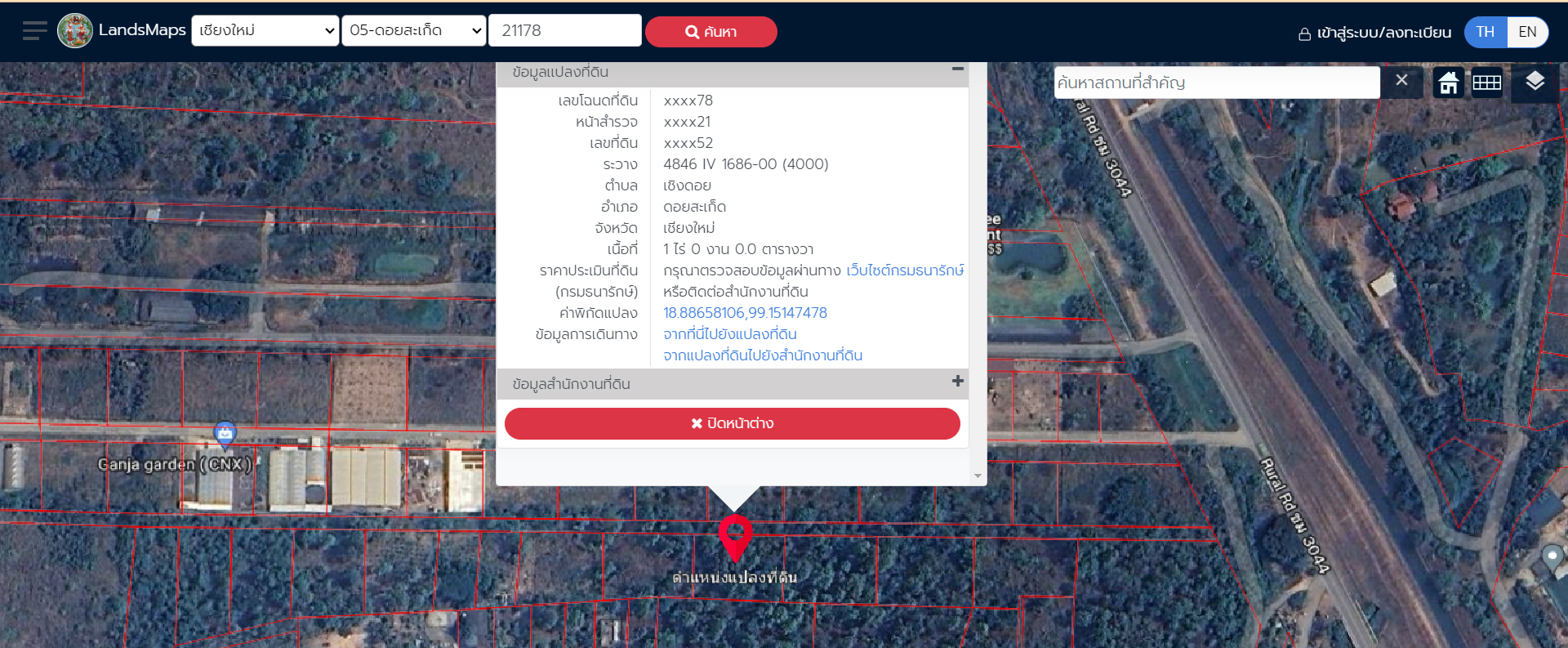This screenshot has width=1568, height=648.
Task: Open the เว็บไซต์กรมธนารักษ์ link
Action: point(905,270)
